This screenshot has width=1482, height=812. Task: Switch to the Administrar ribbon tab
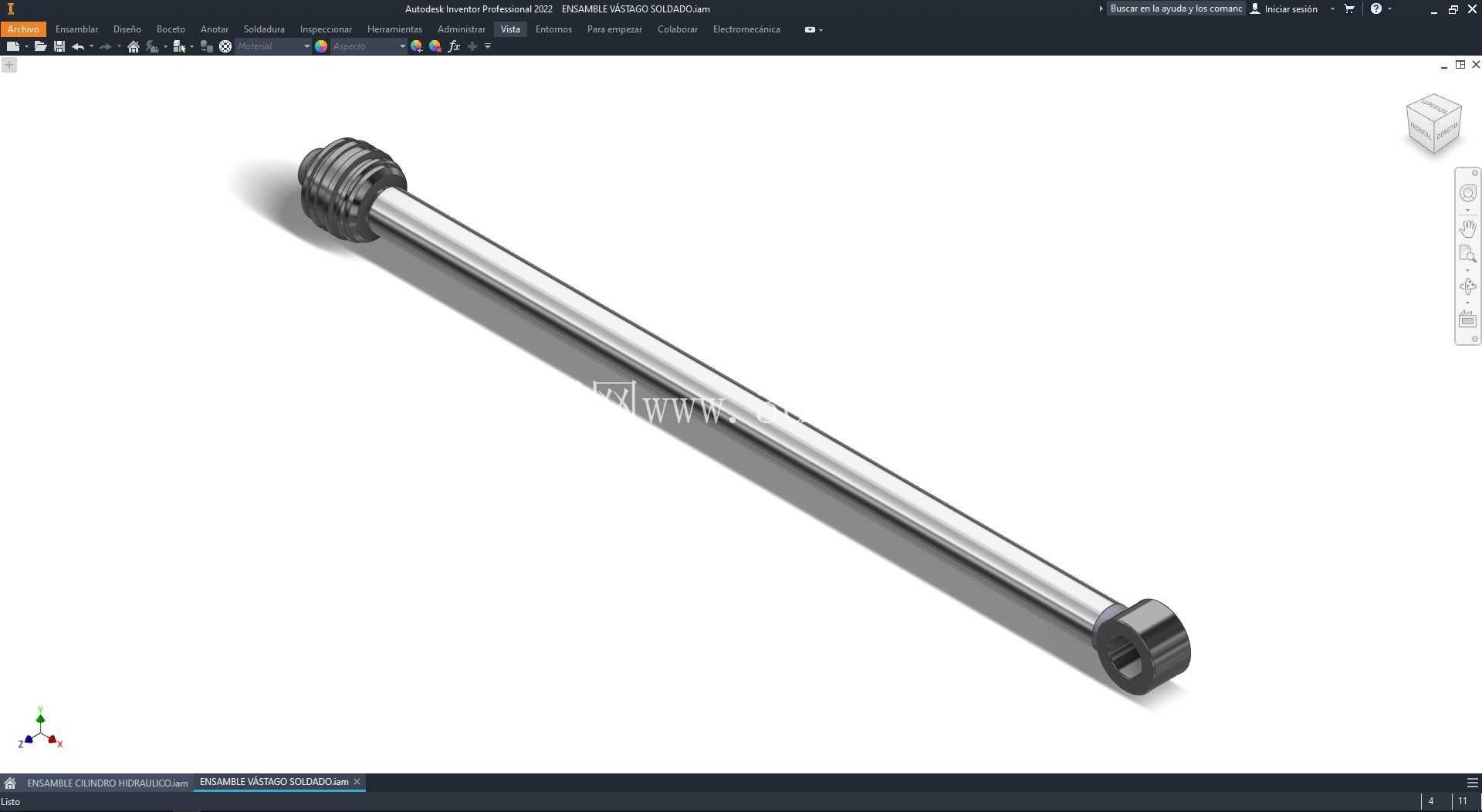(x=462, y=29)
